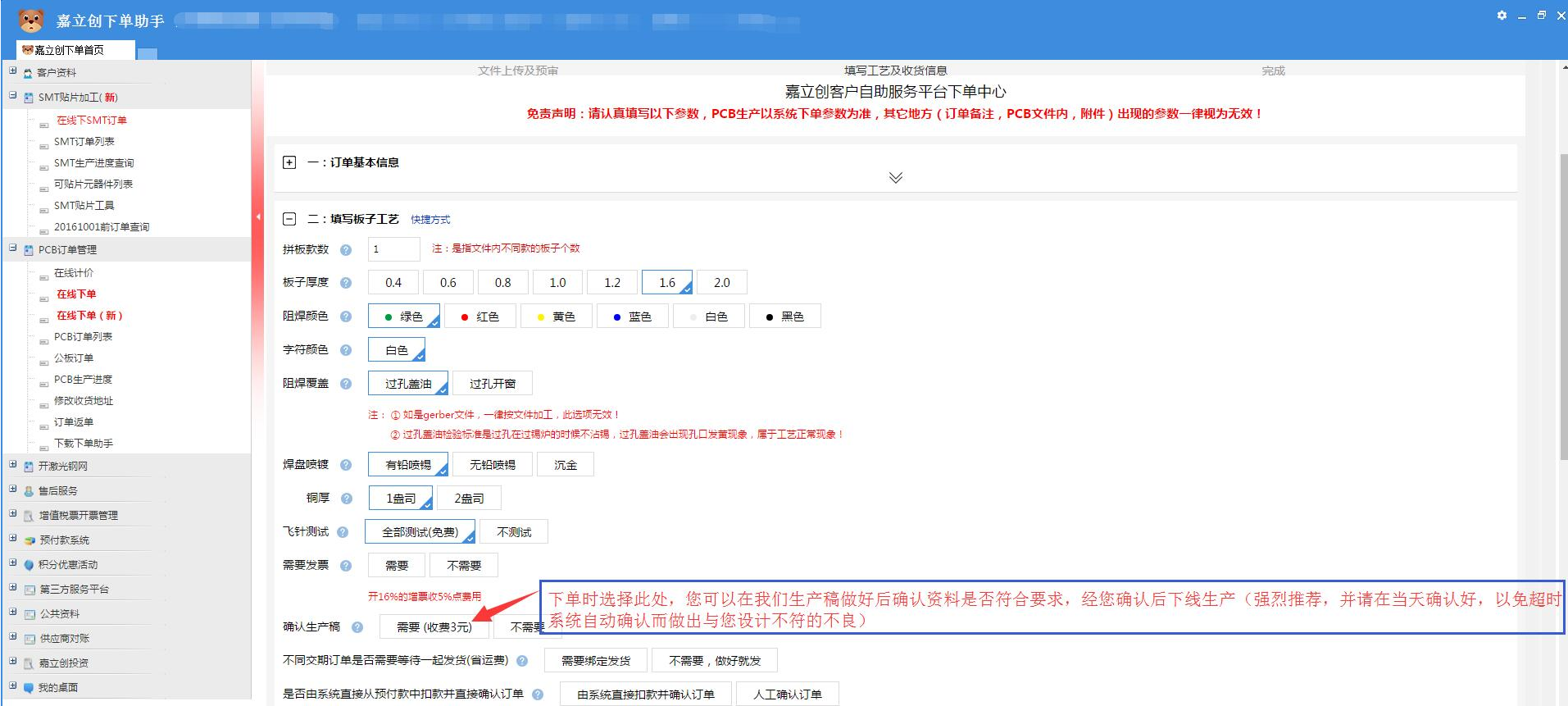
Task: Click the 公共资料 icon
Action: (30, 614)
